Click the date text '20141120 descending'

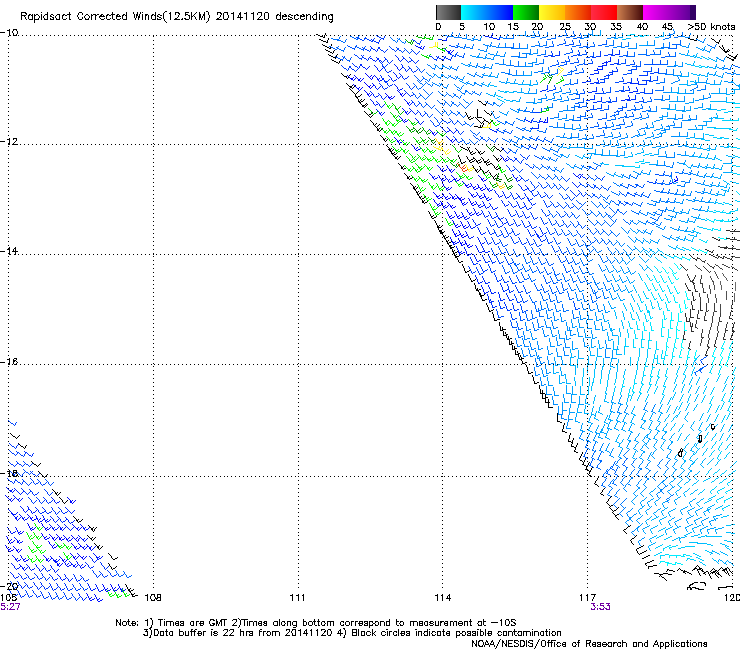(275, 17)
